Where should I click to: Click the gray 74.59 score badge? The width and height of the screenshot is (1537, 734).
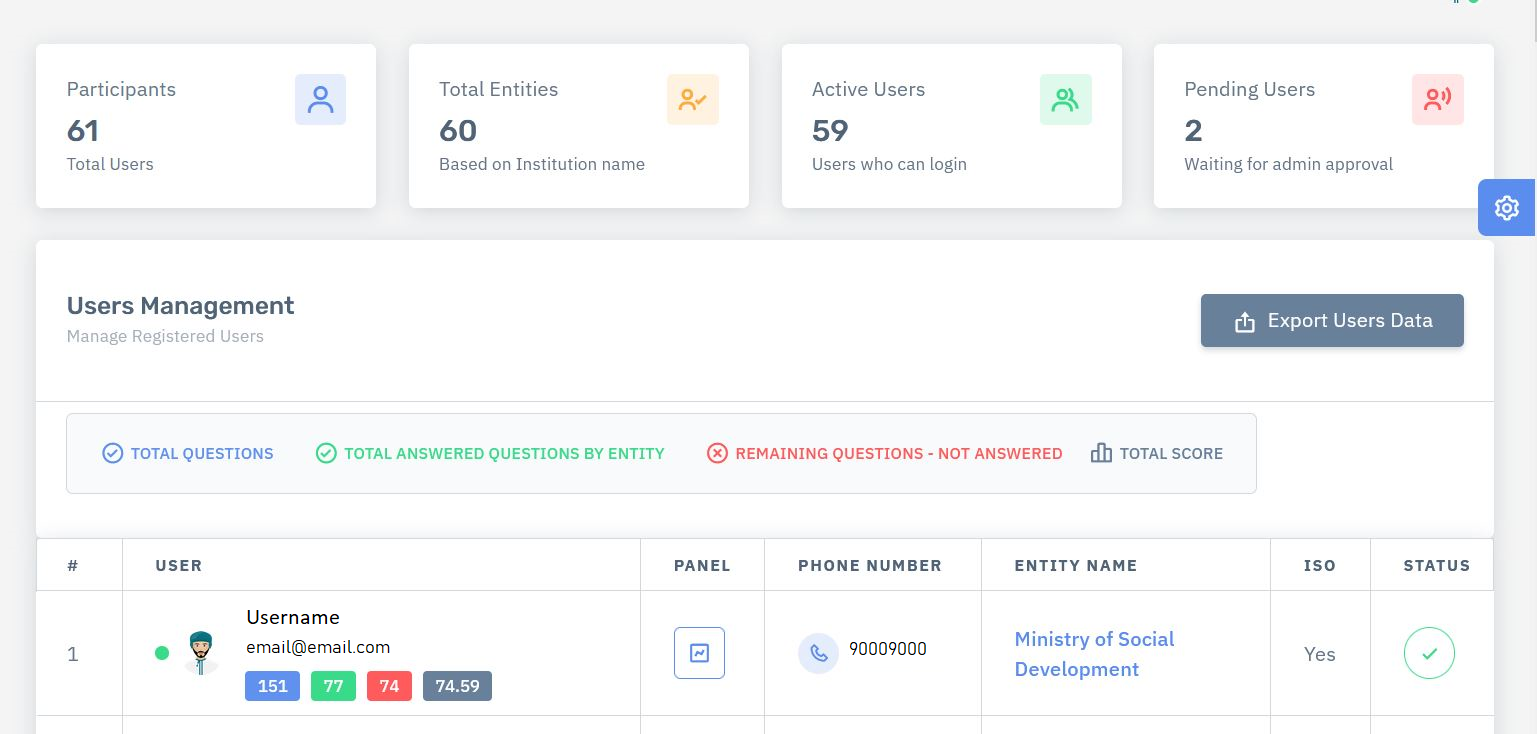(457, 686)
